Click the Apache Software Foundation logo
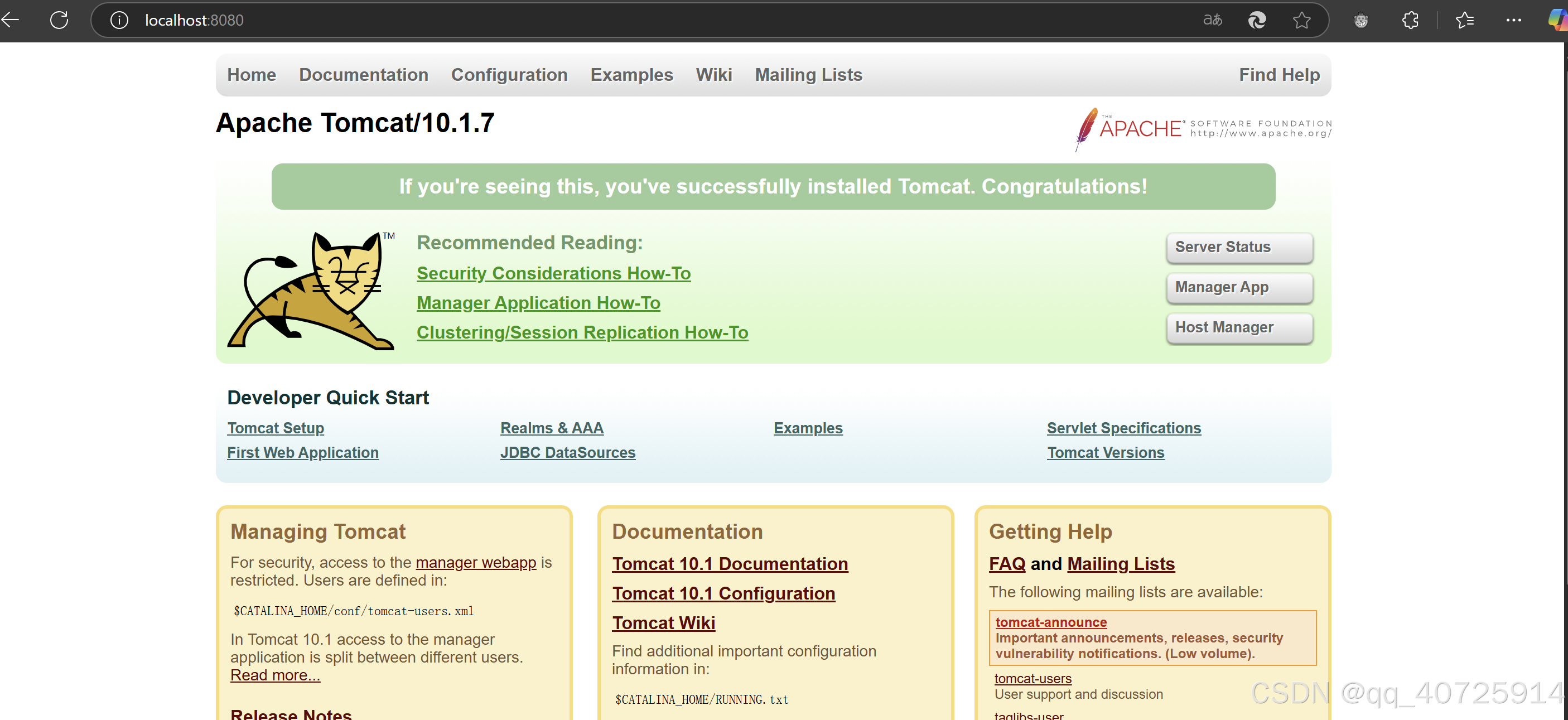This screenshot has height=720, width=1568. coord(1203,128)
